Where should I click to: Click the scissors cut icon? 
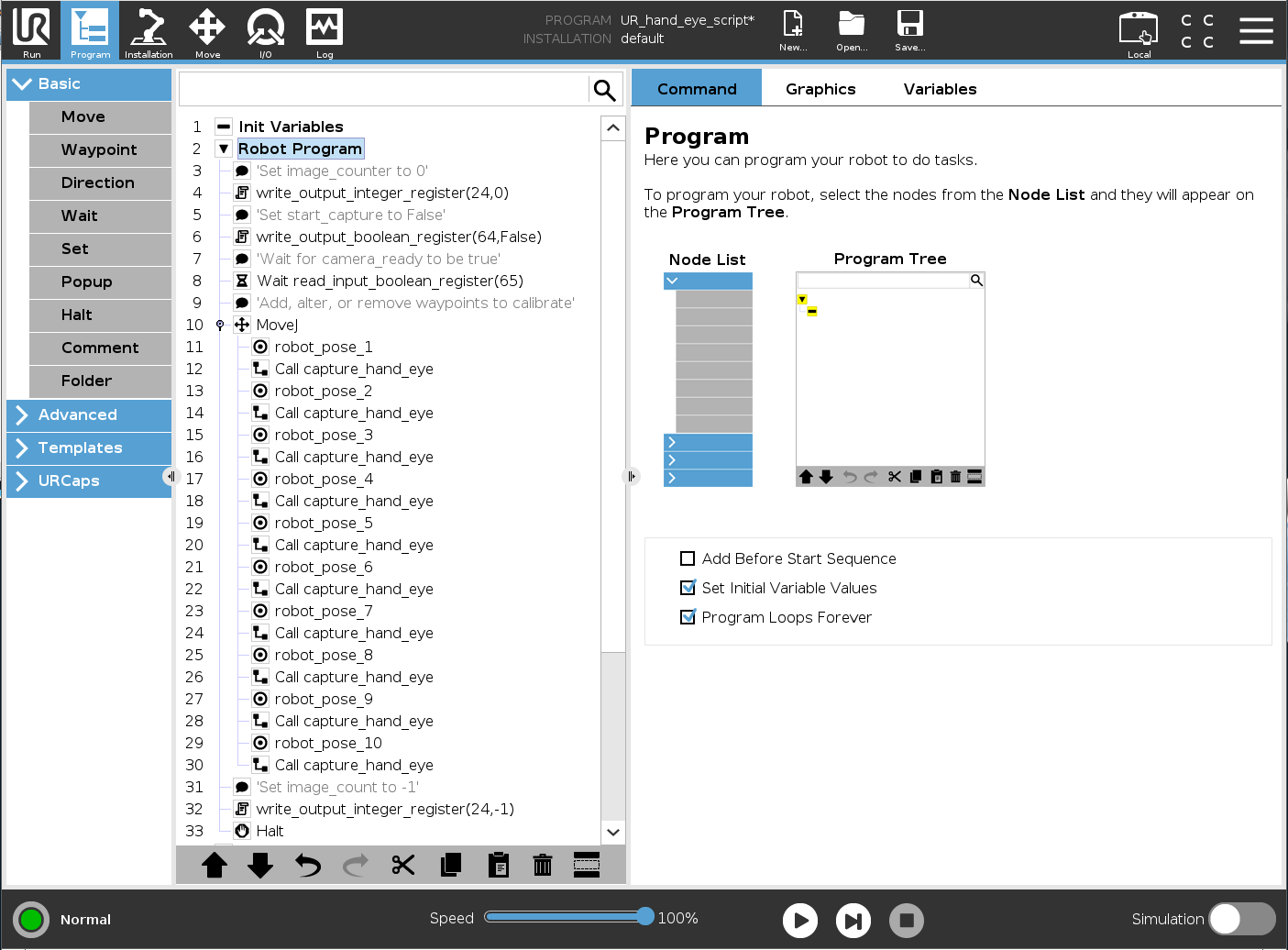click(403, 865)
